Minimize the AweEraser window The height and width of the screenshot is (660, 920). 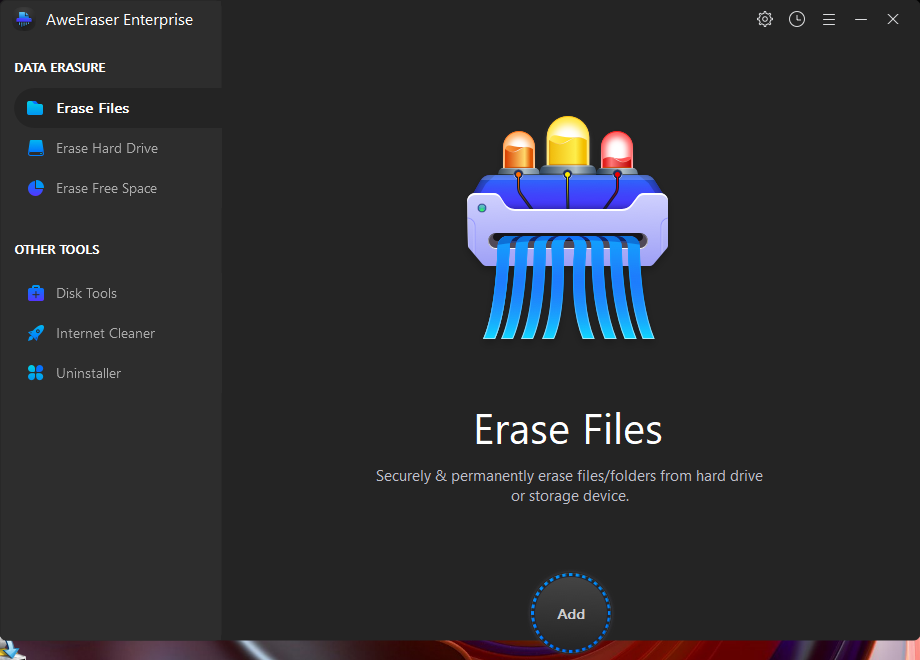click(861, 20)
